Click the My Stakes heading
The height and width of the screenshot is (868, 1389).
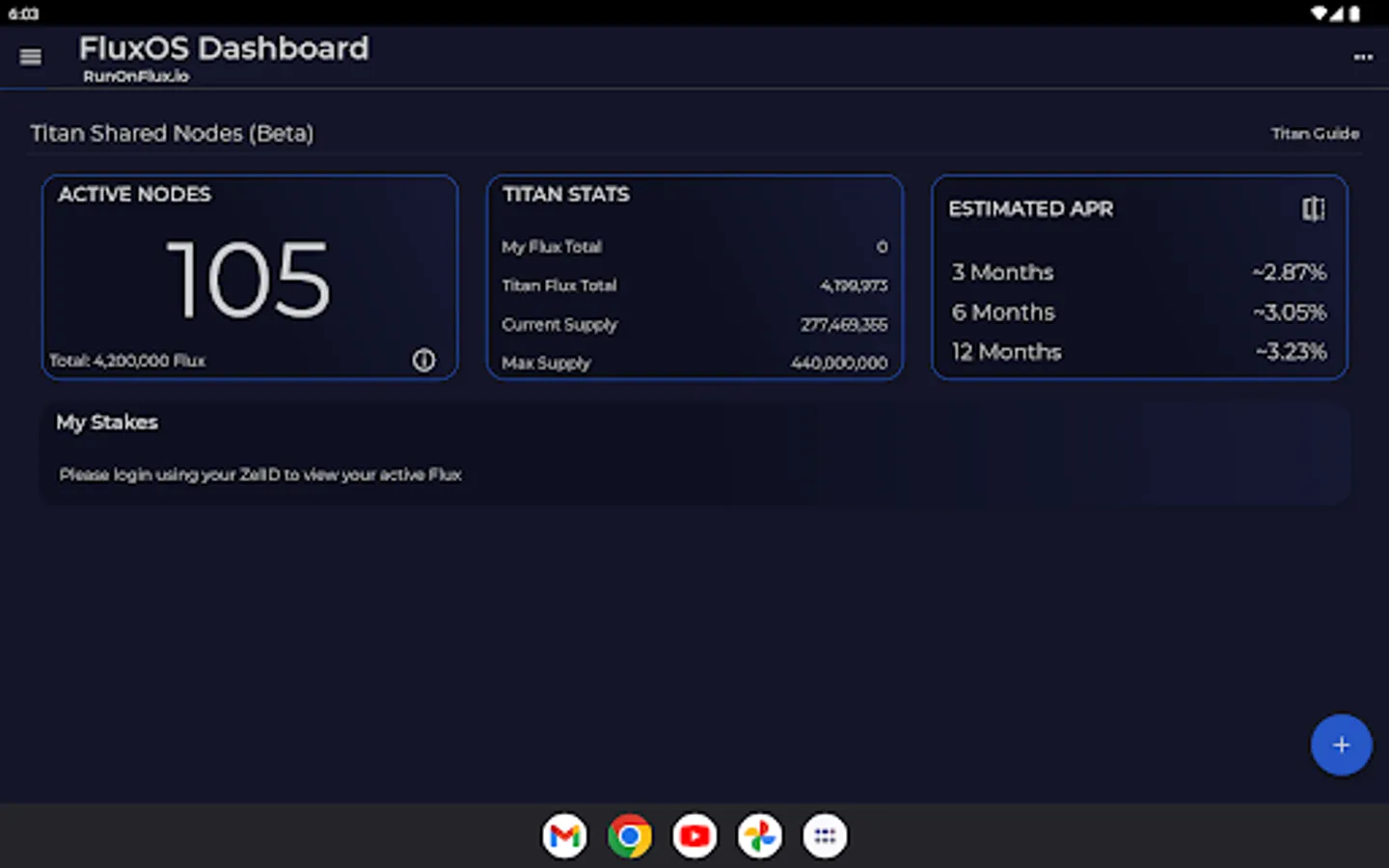[x=107, y=422]
